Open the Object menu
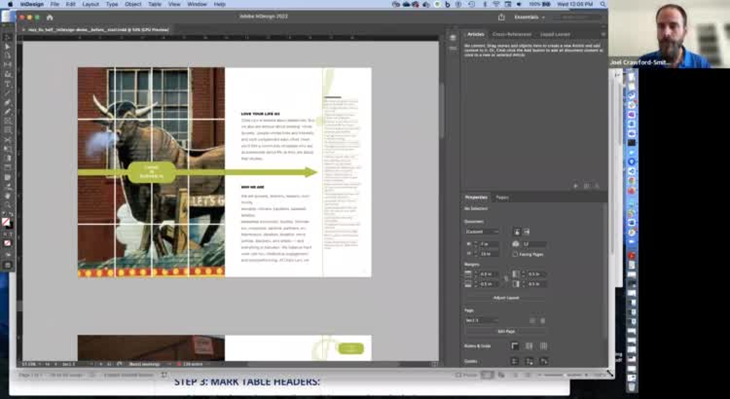730x399 pixels. (x=133, y=4)
